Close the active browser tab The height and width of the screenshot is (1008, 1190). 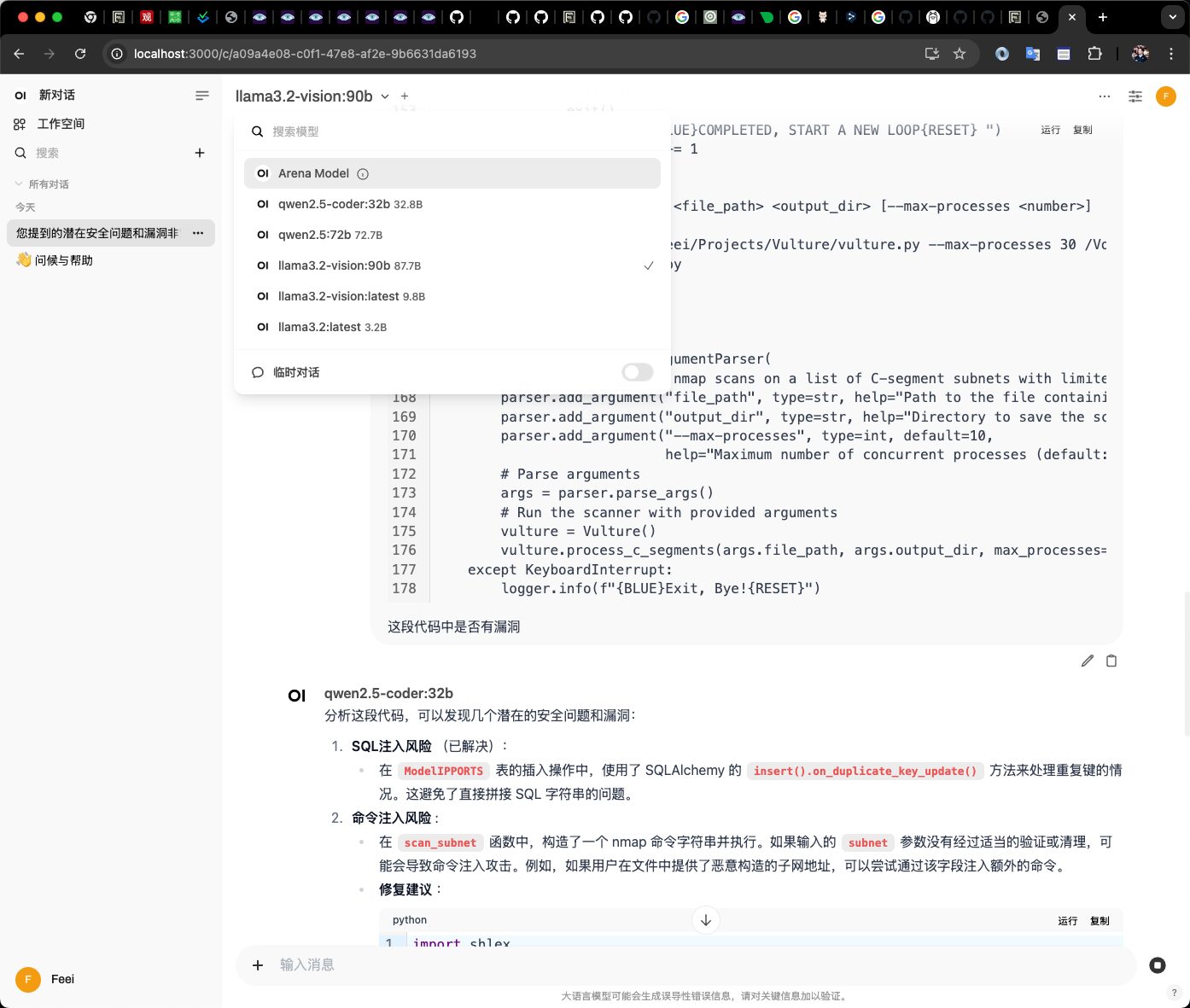pos(1072,17)
